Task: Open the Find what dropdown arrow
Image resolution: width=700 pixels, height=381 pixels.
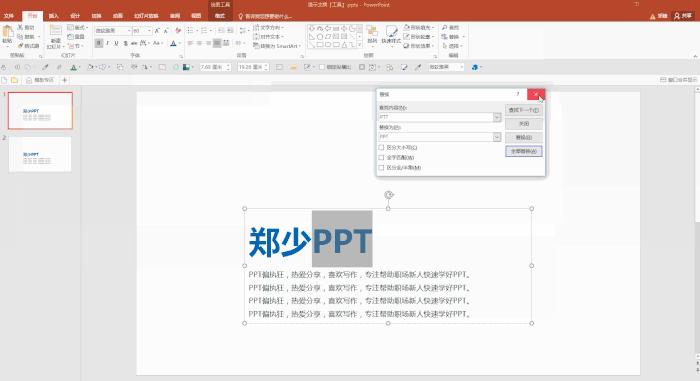Action: (497, 117)
